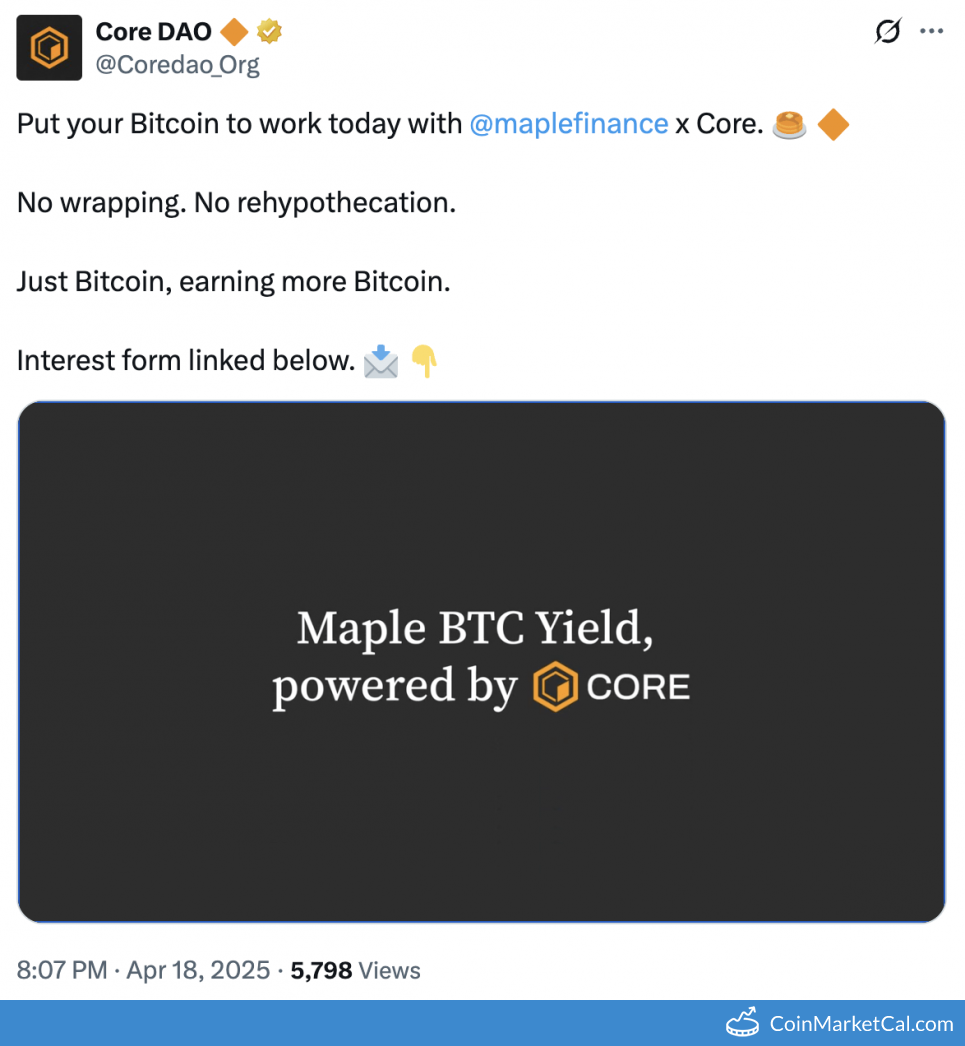Click the gold verified checkmark badge
Screen dimensions: 965x1046
pyautogui.click(x=269, y=32)
